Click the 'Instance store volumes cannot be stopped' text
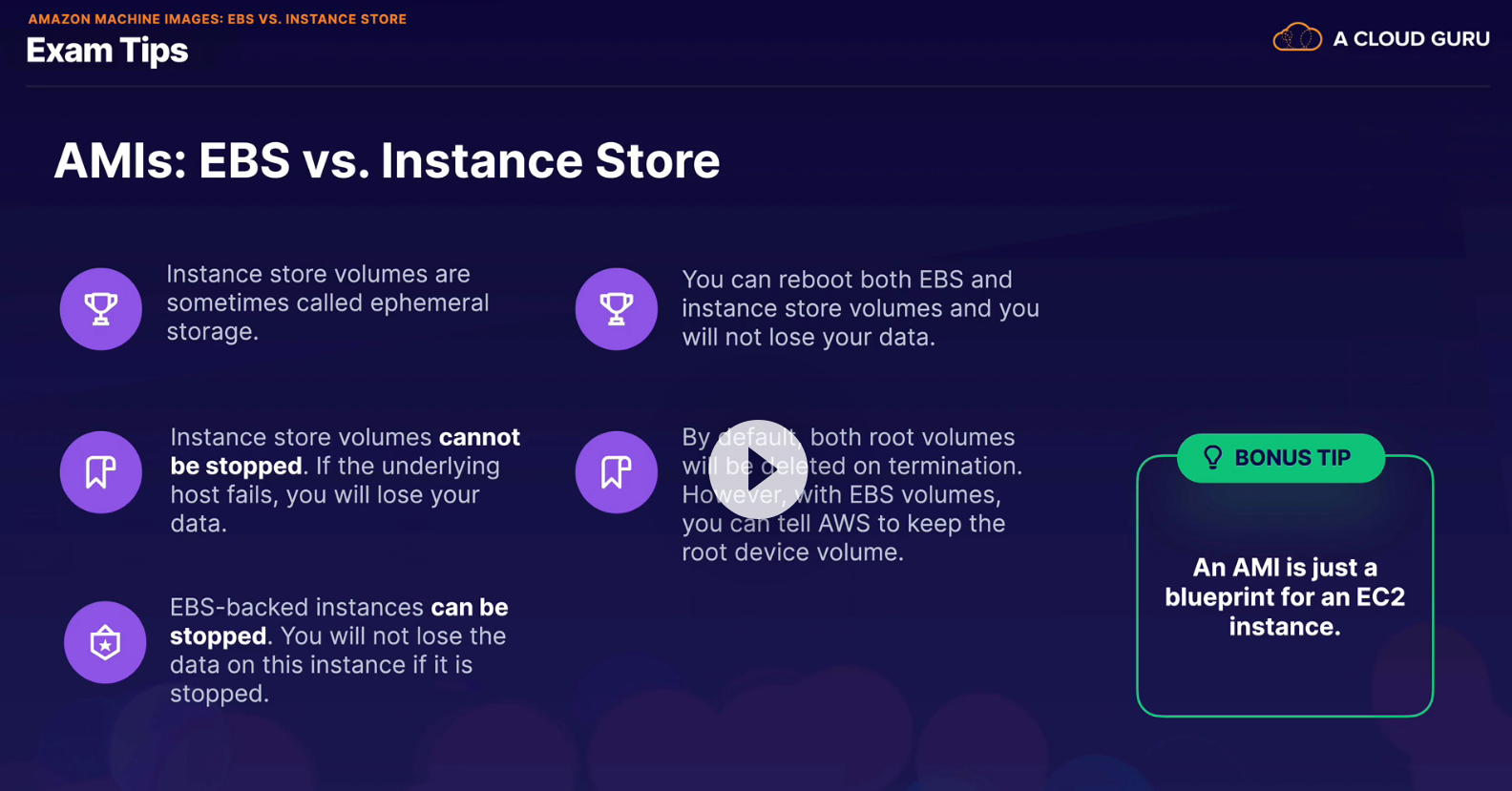 346,480
